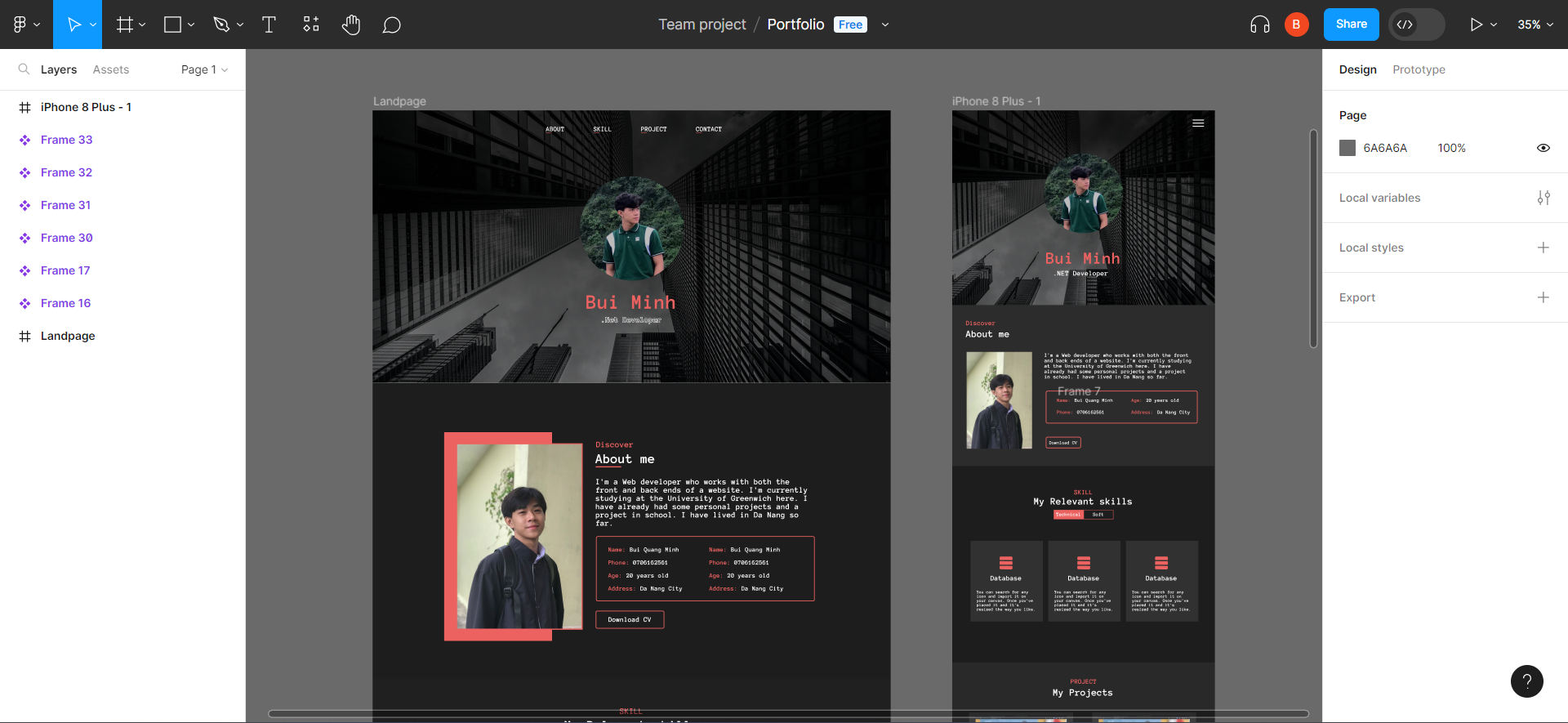Select the Text tool

coord(269,25)
